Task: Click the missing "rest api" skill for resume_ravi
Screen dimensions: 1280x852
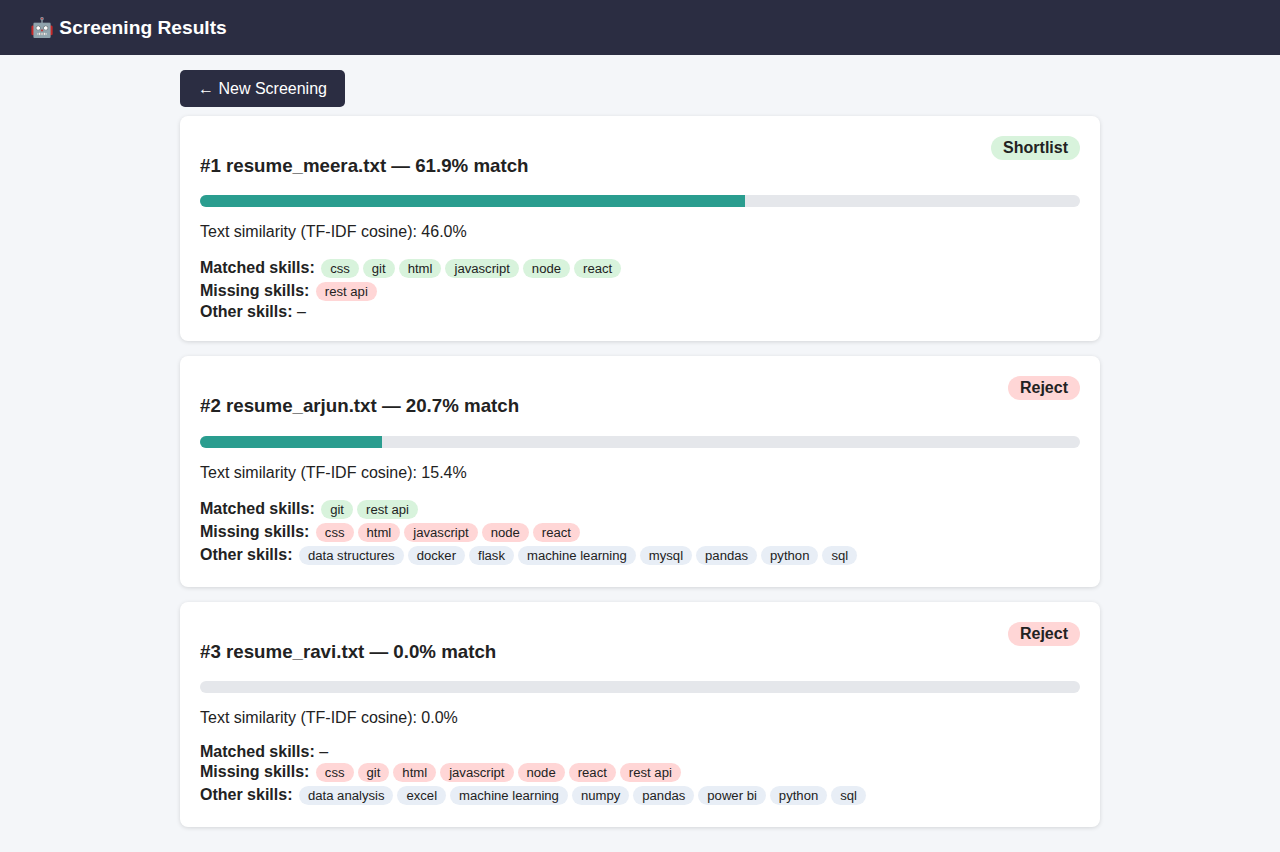Action: click(x=650, y=772)
